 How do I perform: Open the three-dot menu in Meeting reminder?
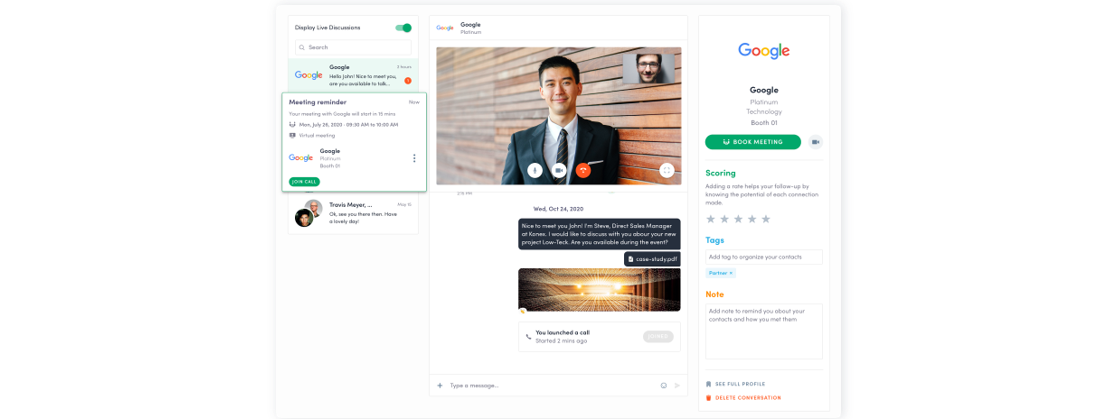point(414,158)
